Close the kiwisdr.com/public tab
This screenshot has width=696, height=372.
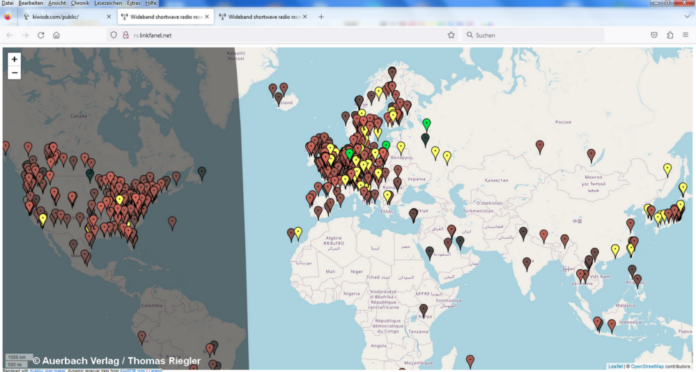pos(109,17)
